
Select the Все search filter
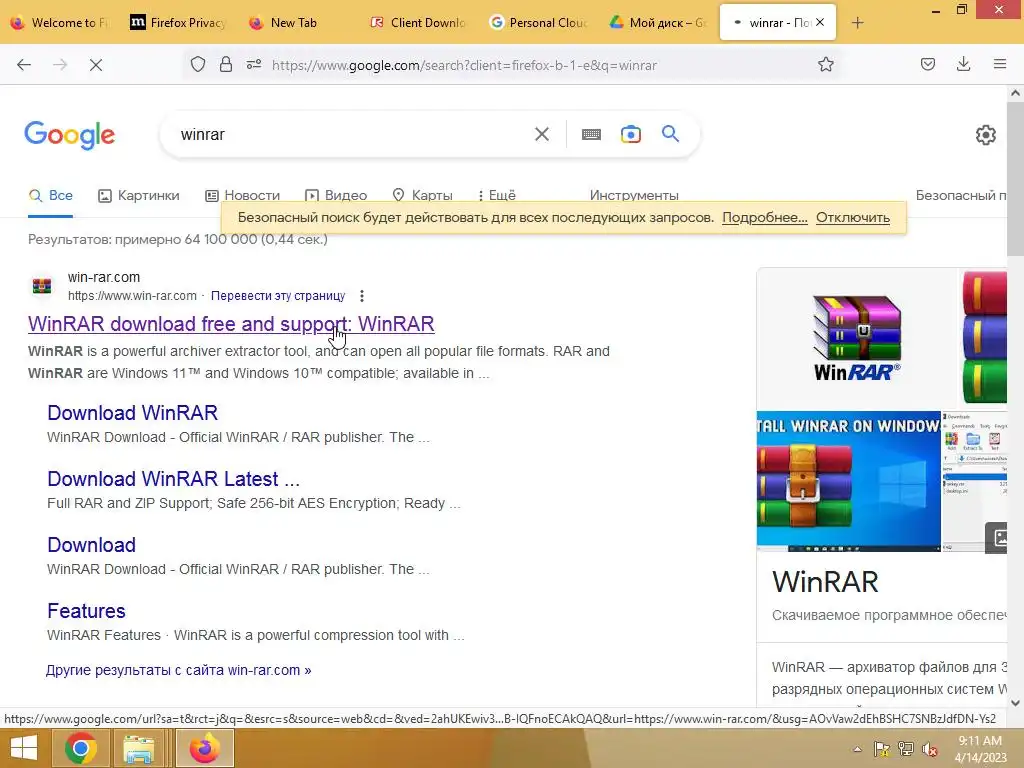click(x=51, y=195)
